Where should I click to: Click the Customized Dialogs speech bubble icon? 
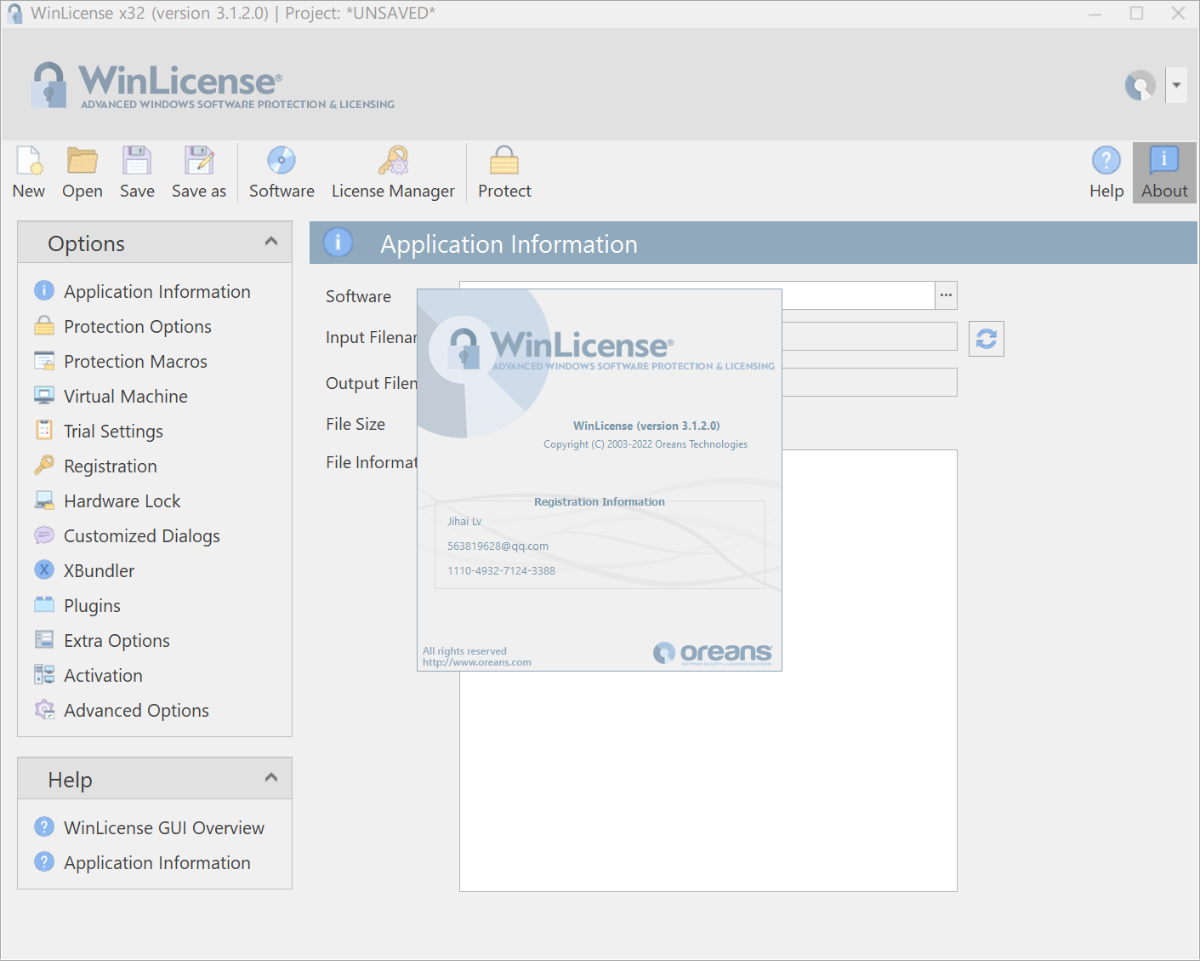click(44, 536)
